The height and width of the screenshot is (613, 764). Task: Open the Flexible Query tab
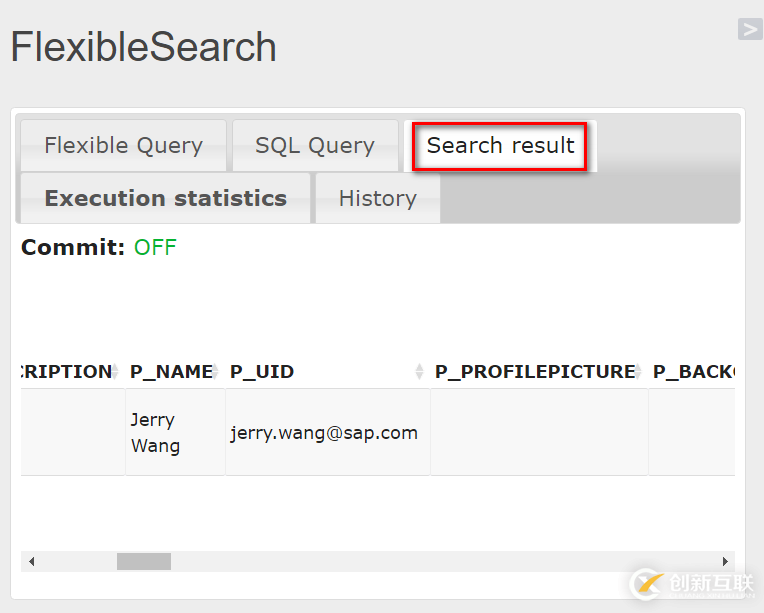click(123, 146)
